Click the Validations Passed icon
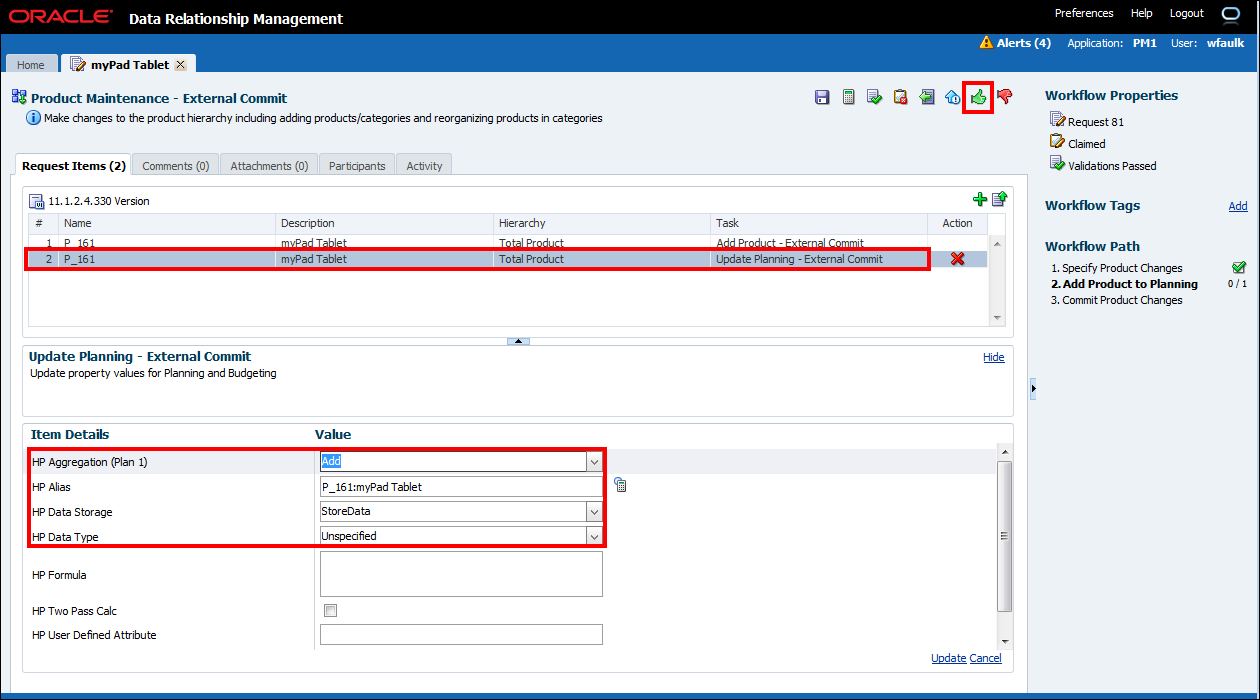Viewport: 1260px width, 700px height. [x=1057, y=164]
